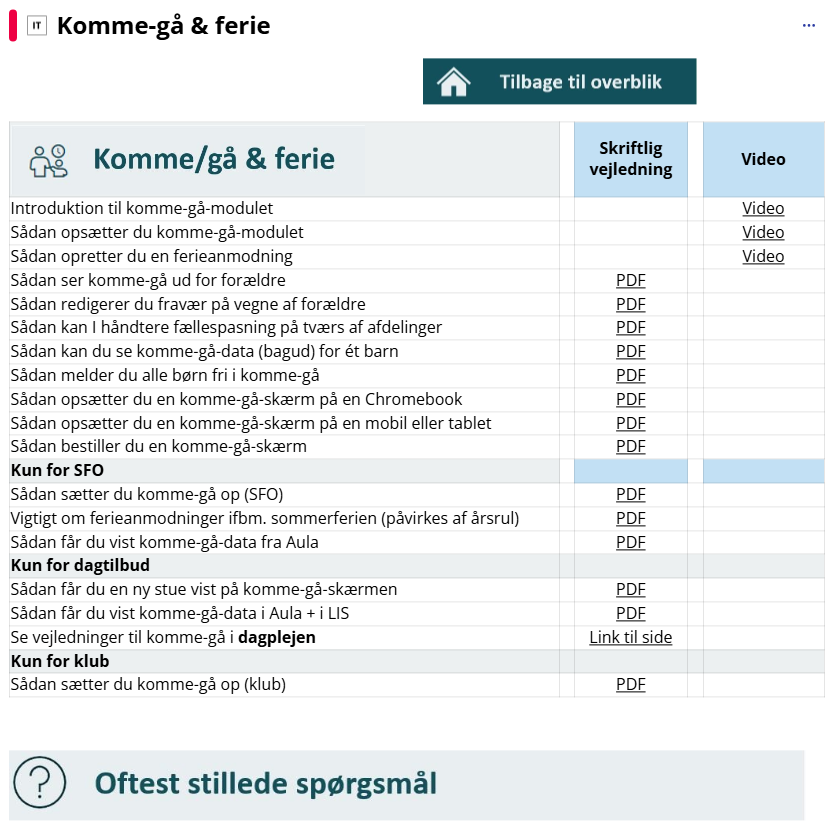Open PDF for håndtere fællespasning på tværs af afdelinger
This screenshot has height=832, width=831.
tap(630, 327)
